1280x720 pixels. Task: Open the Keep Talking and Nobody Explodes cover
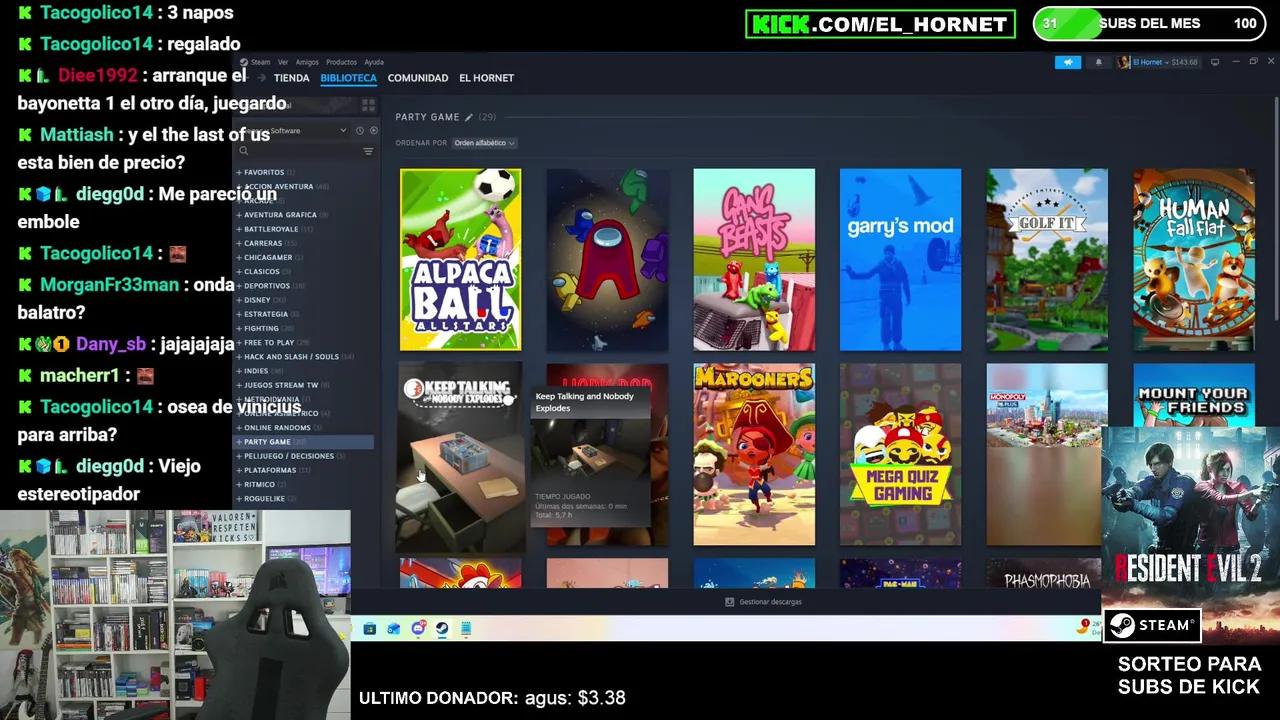click(460, 458)
